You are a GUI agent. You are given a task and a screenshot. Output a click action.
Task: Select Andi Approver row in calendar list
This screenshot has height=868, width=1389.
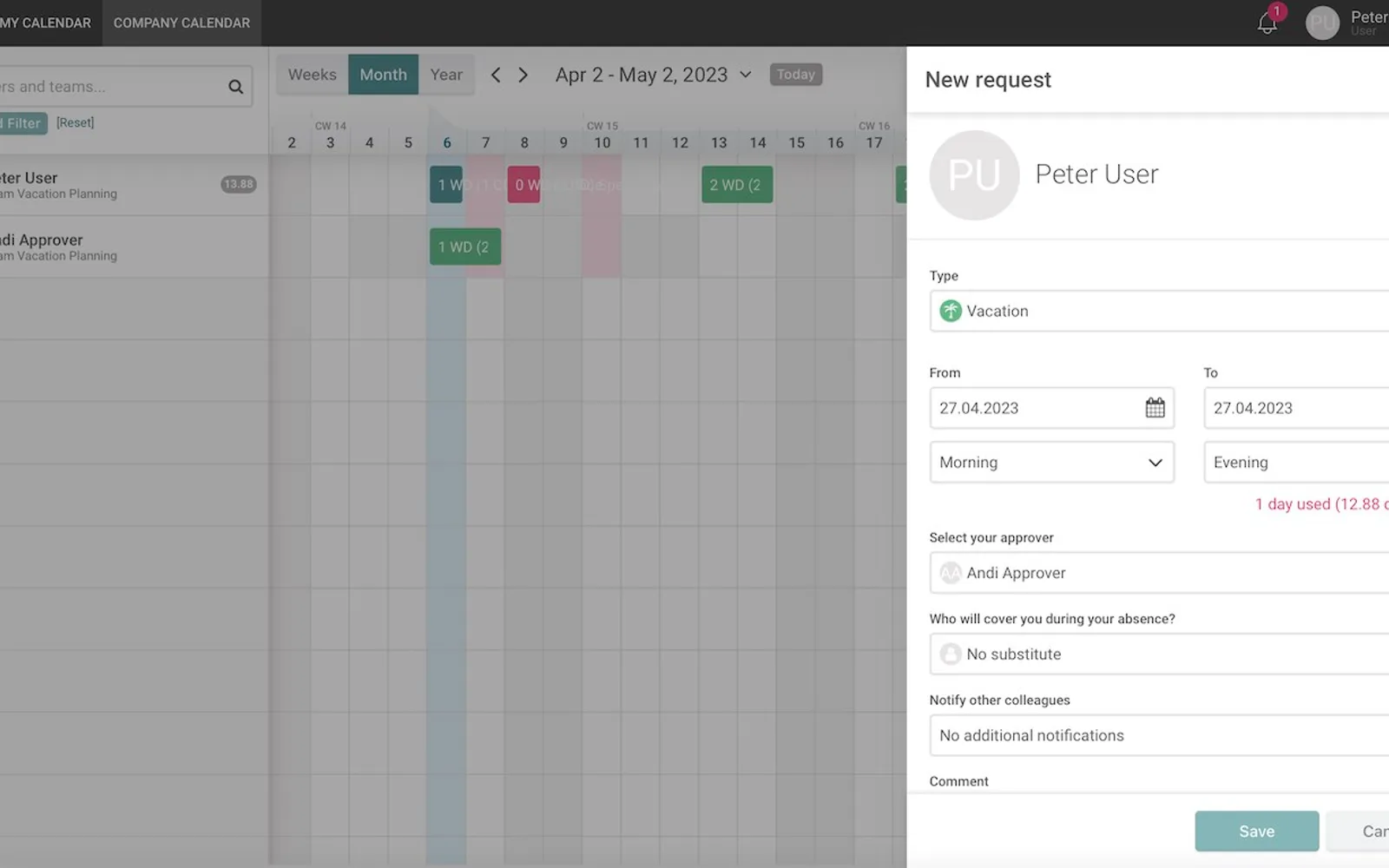134,247
